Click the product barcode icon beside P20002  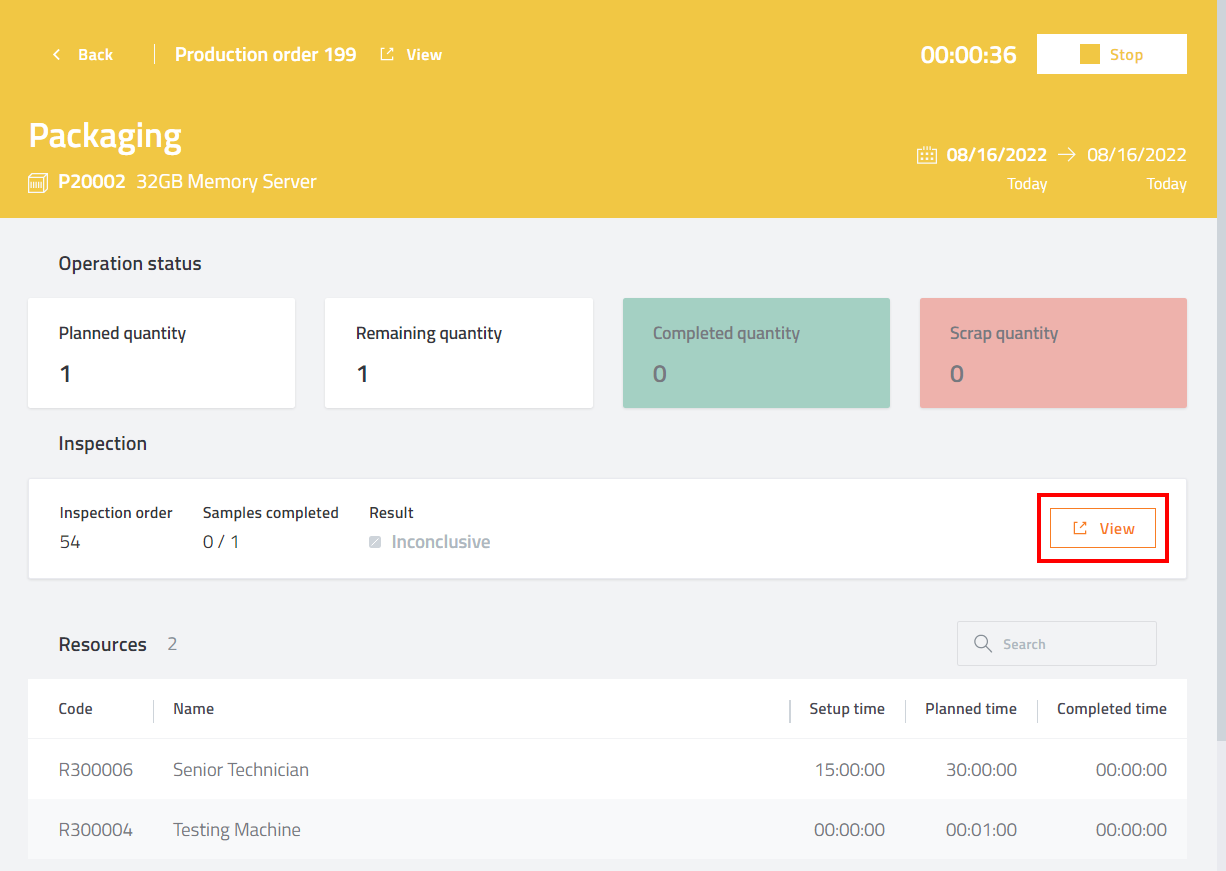point(39,183)
